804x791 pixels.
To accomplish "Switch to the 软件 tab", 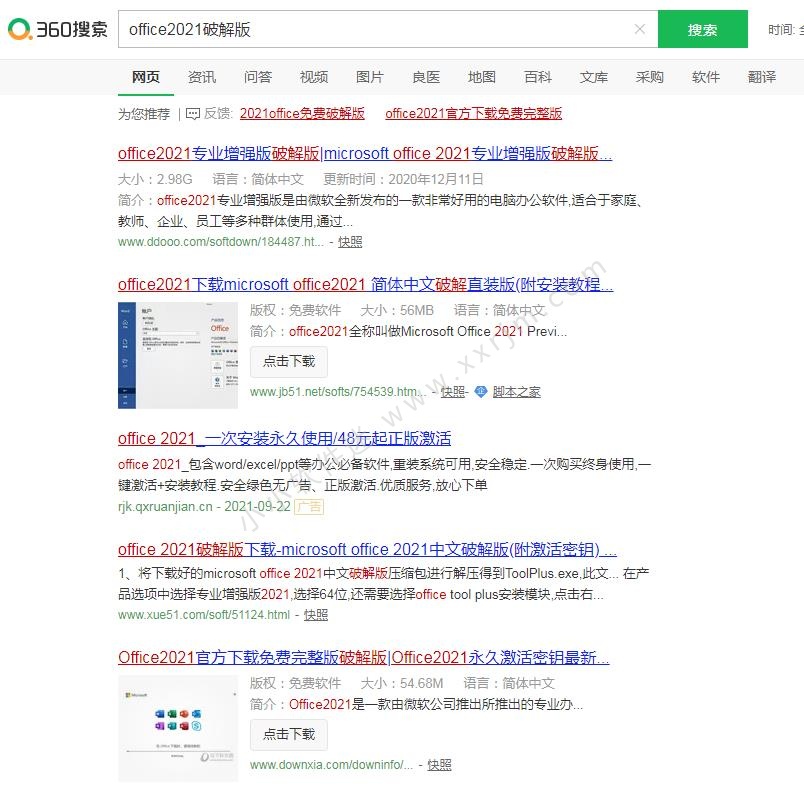I will pyautogui.click(x=706, y=77).
